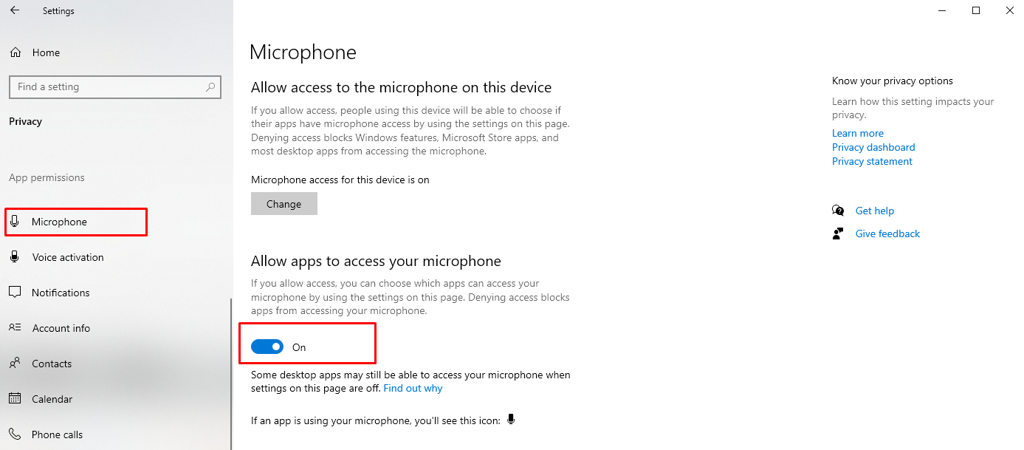The height and width of the screenshot is (450, 1024).
Task: Click the Find out why link
Action: 413,388
